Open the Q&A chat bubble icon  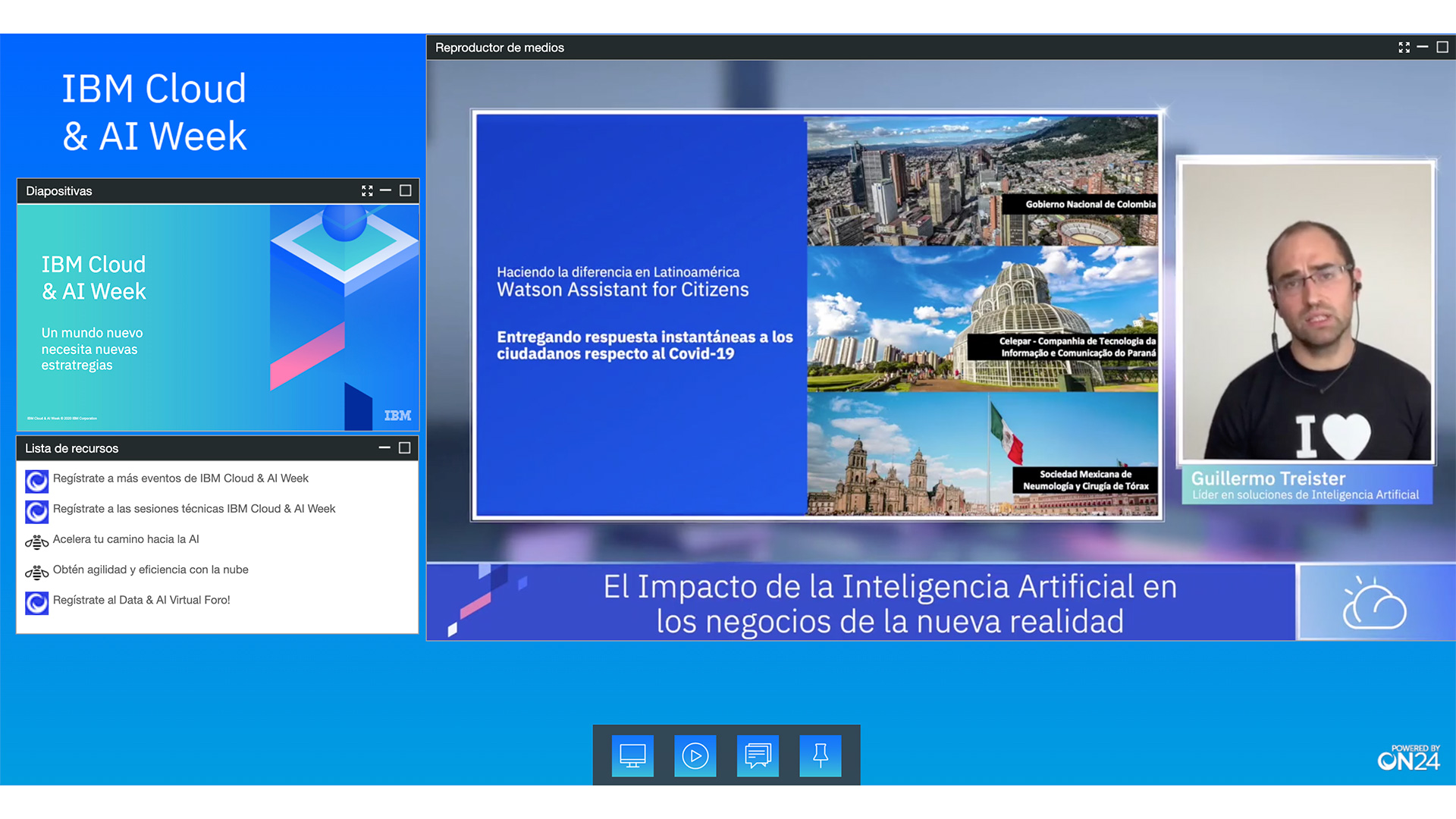pos(758,755)
